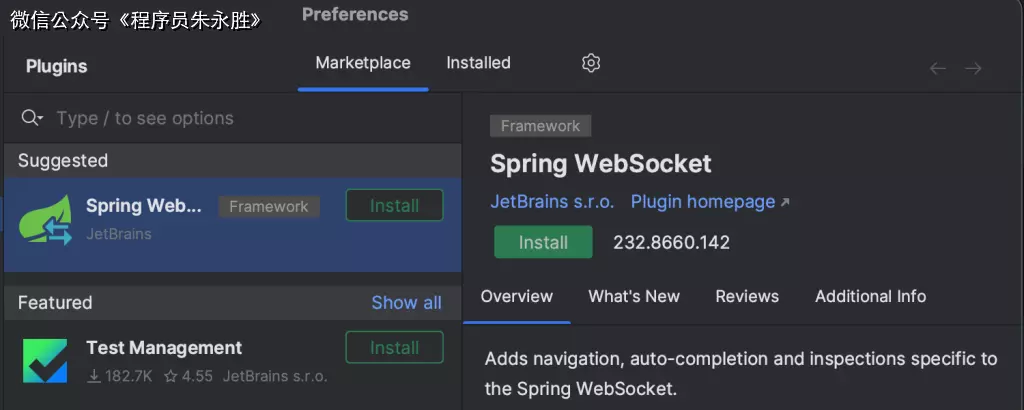
Task: Click the Show all link for Featured
Action: [x=406, y=303]
